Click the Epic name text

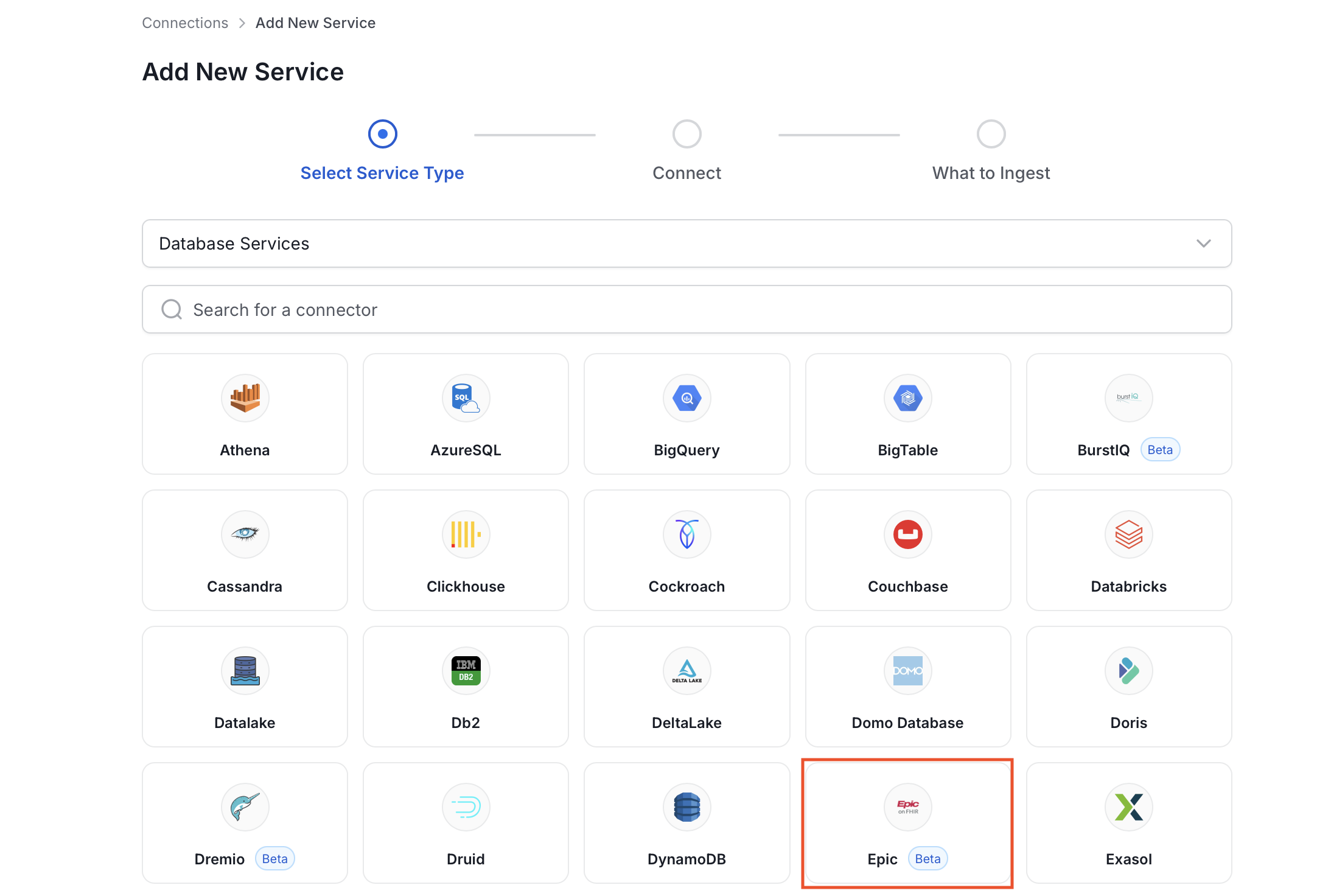[882, 859]
